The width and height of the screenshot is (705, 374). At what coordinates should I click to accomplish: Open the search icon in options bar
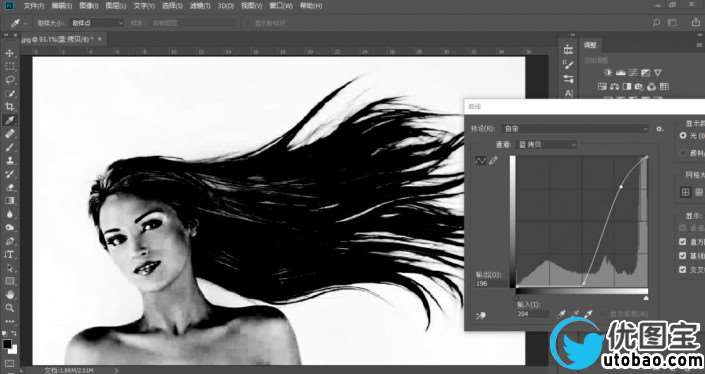pos(656,22)
